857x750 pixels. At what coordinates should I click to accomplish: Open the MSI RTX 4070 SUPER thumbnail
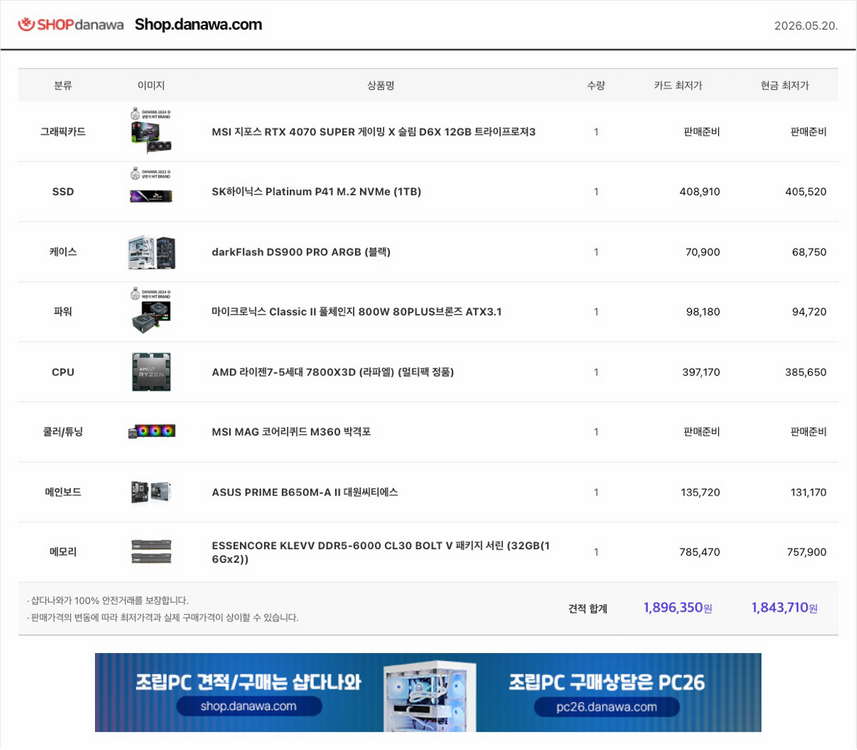(x=151, y=131)
